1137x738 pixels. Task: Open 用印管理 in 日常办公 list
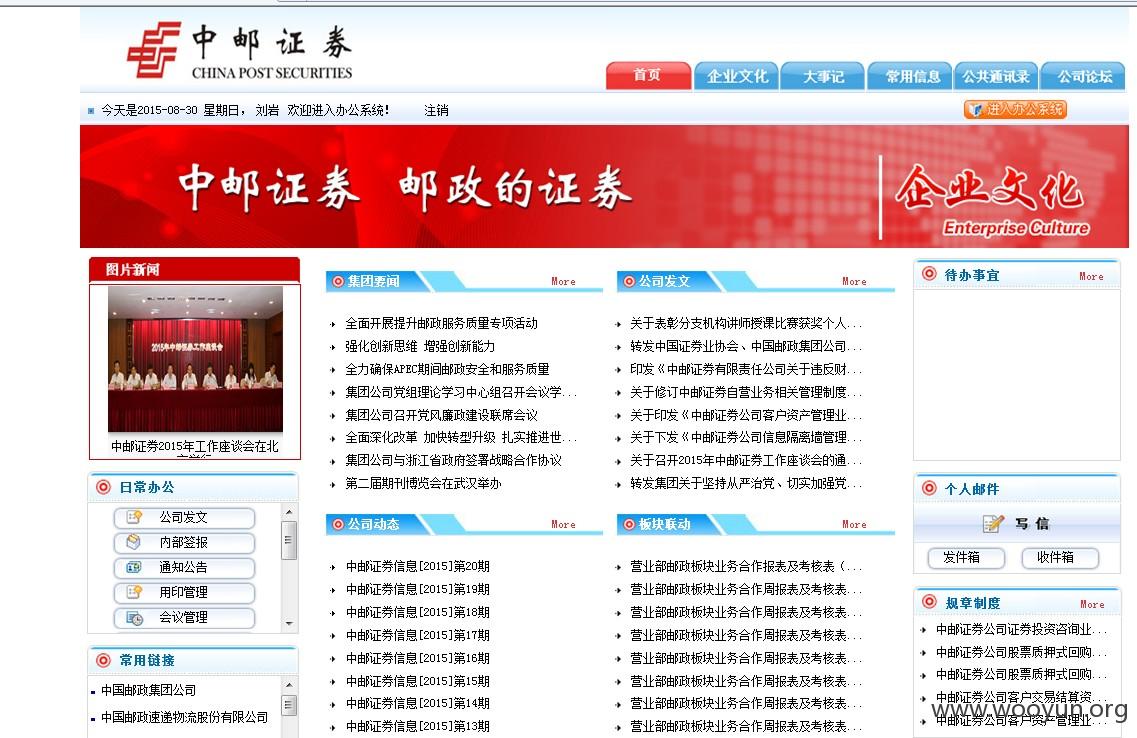[x=184, y=592]
